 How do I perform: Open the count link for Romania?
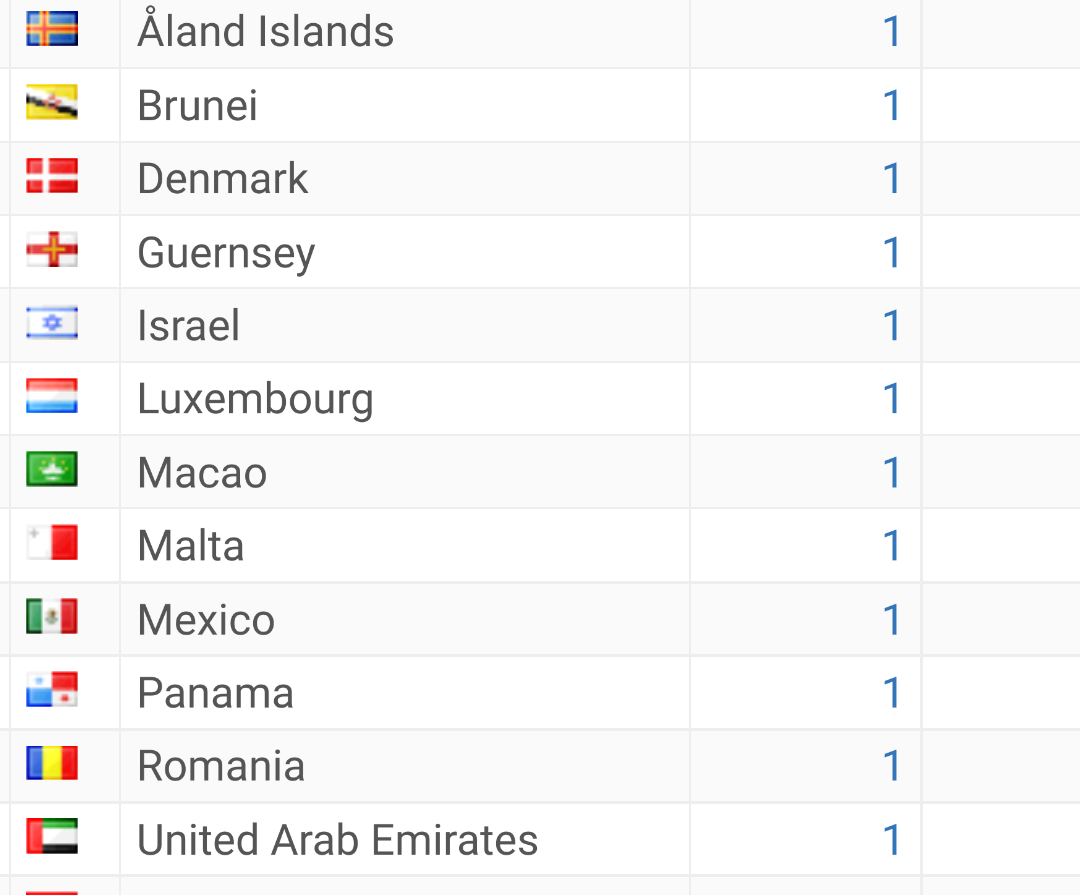(891, 766)
